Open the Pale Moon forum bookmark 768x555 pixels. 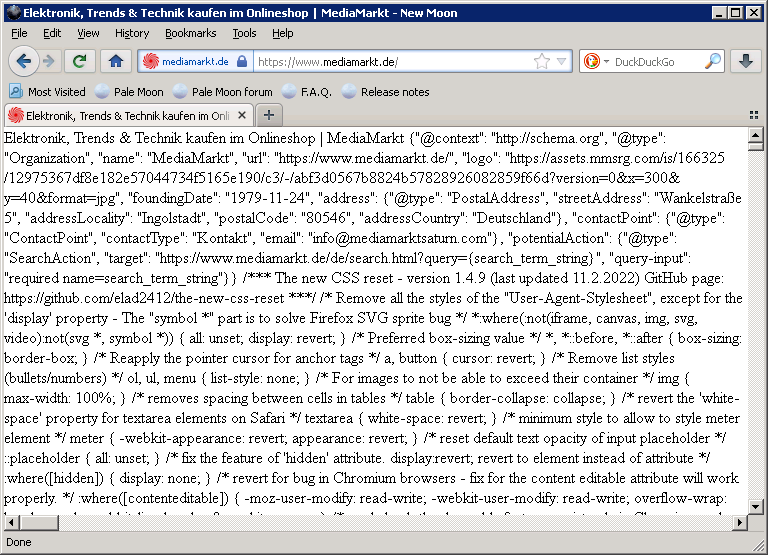click(x=222, y=92)
